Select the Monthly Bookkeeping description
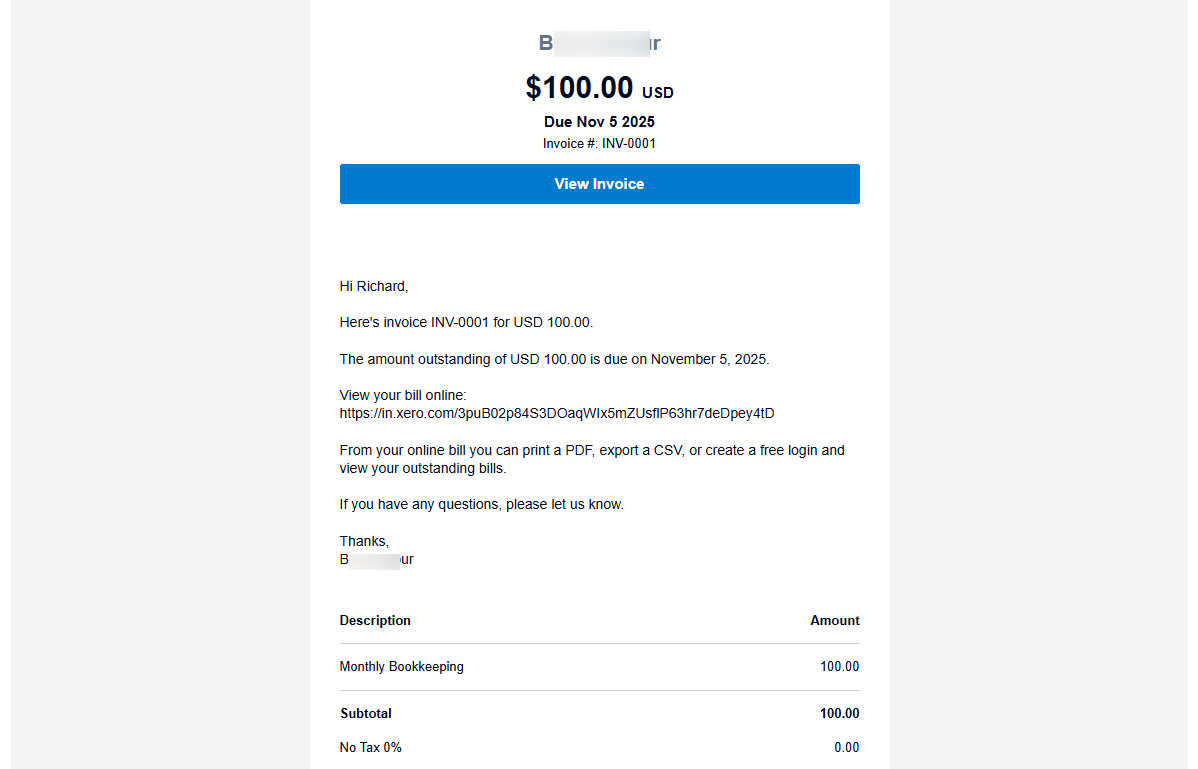1198x769 pixels. [401, 666]
